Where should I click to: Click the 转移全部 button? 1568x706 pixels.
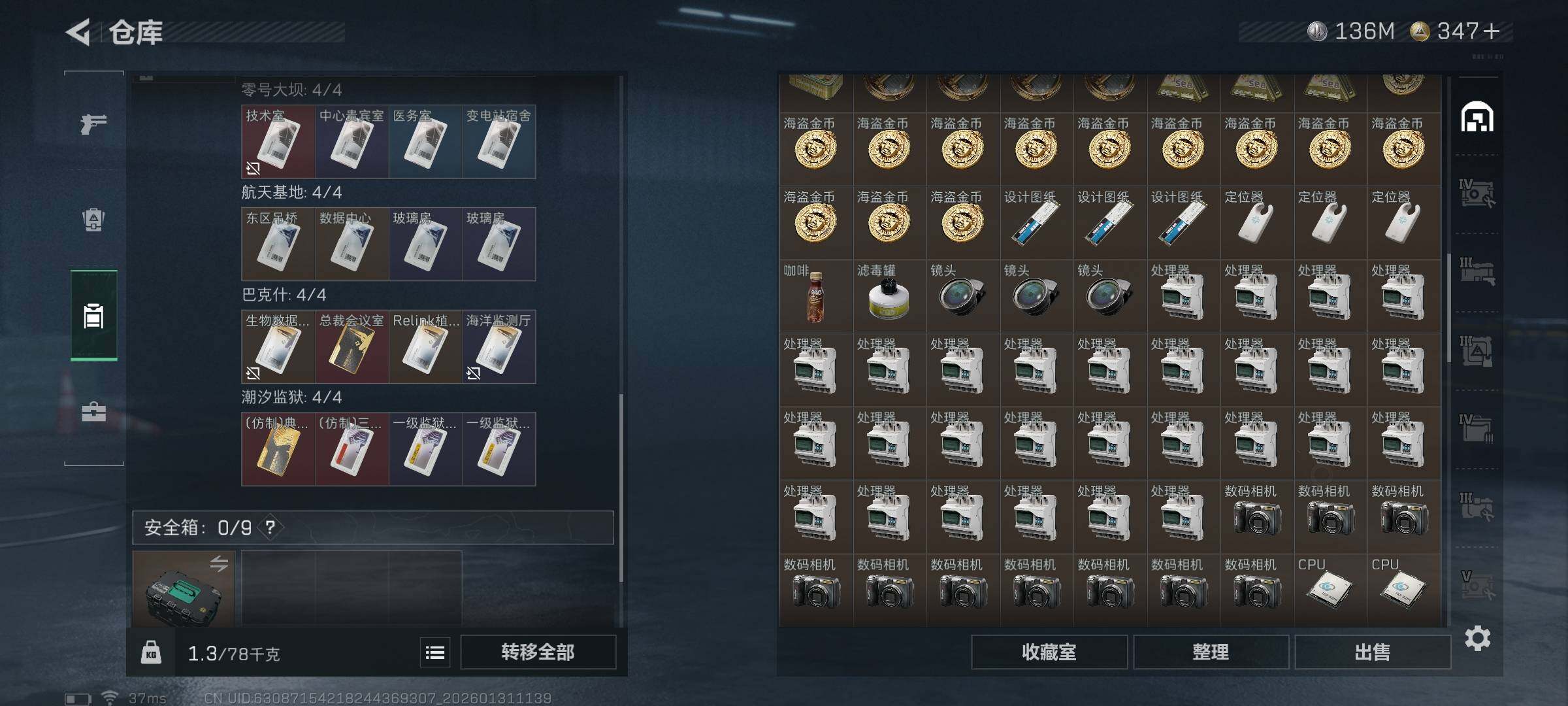click(x=538, y=652)
